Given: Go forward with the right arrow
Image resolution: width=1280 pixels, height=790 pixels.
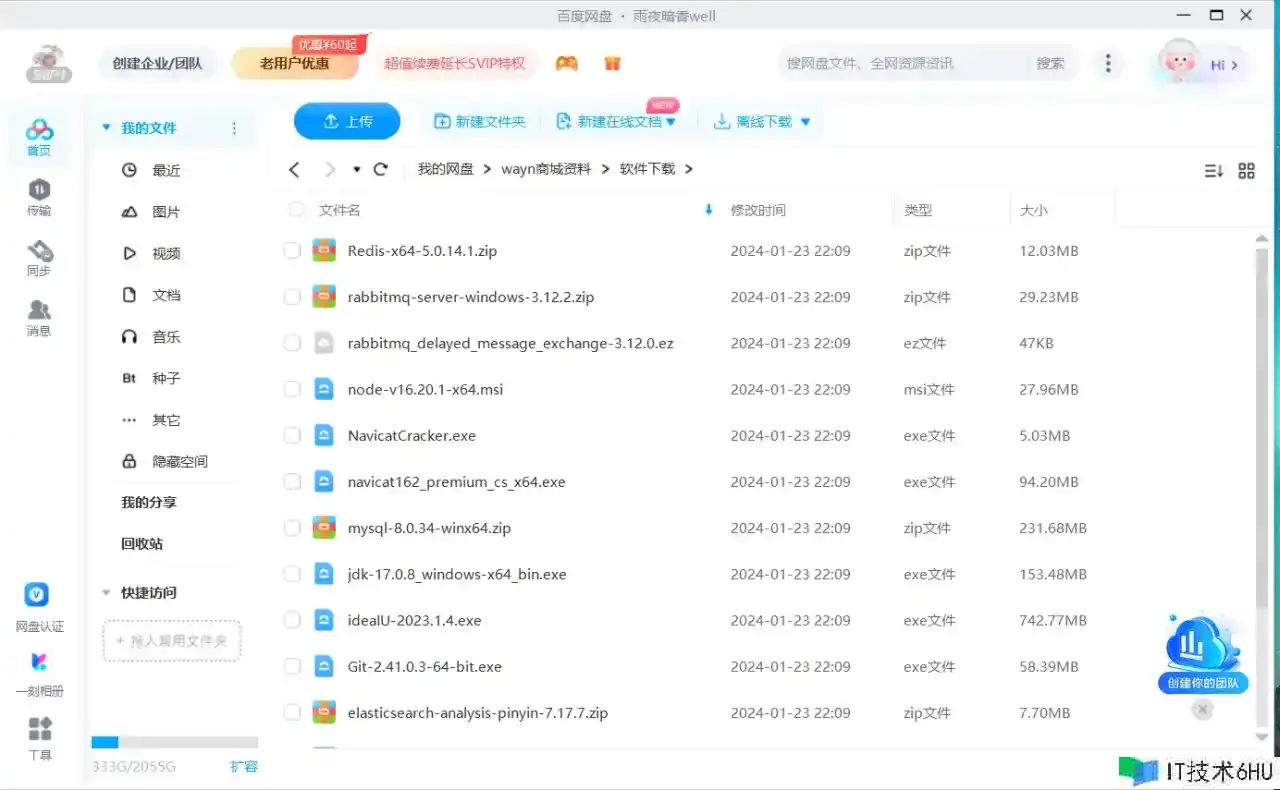Looking at the screenshot, I should (x=329, y=169).
